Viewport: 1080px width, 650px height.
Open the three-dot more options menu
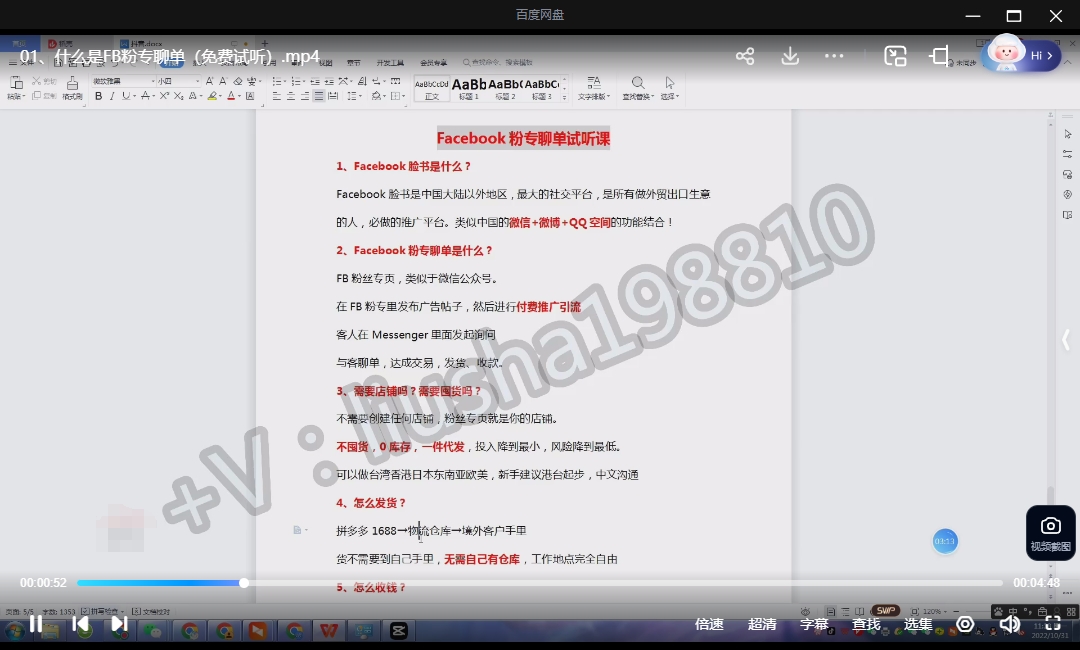[x=834, y=56]
